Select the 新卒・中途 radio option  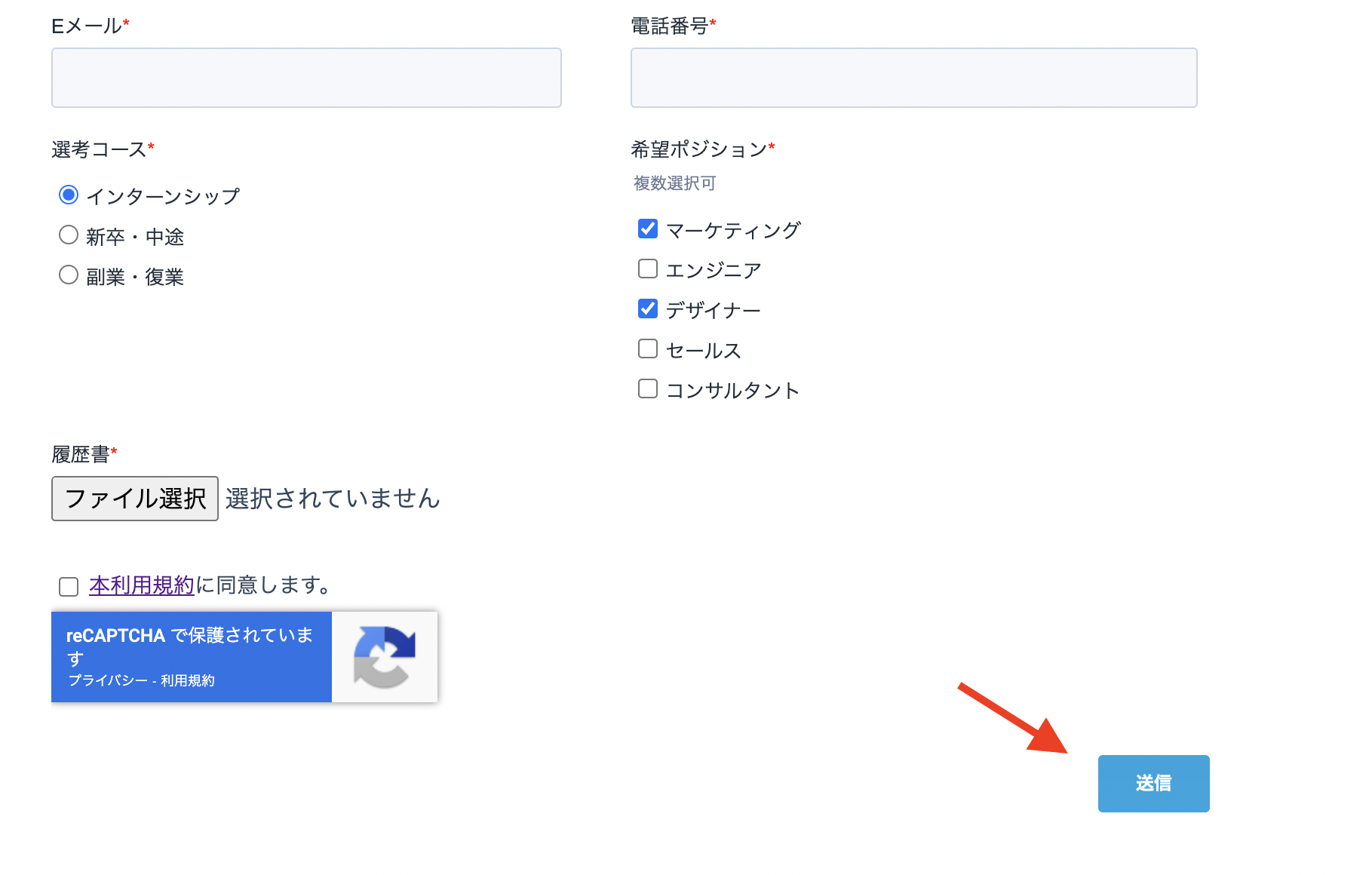[x=69, y=235]
